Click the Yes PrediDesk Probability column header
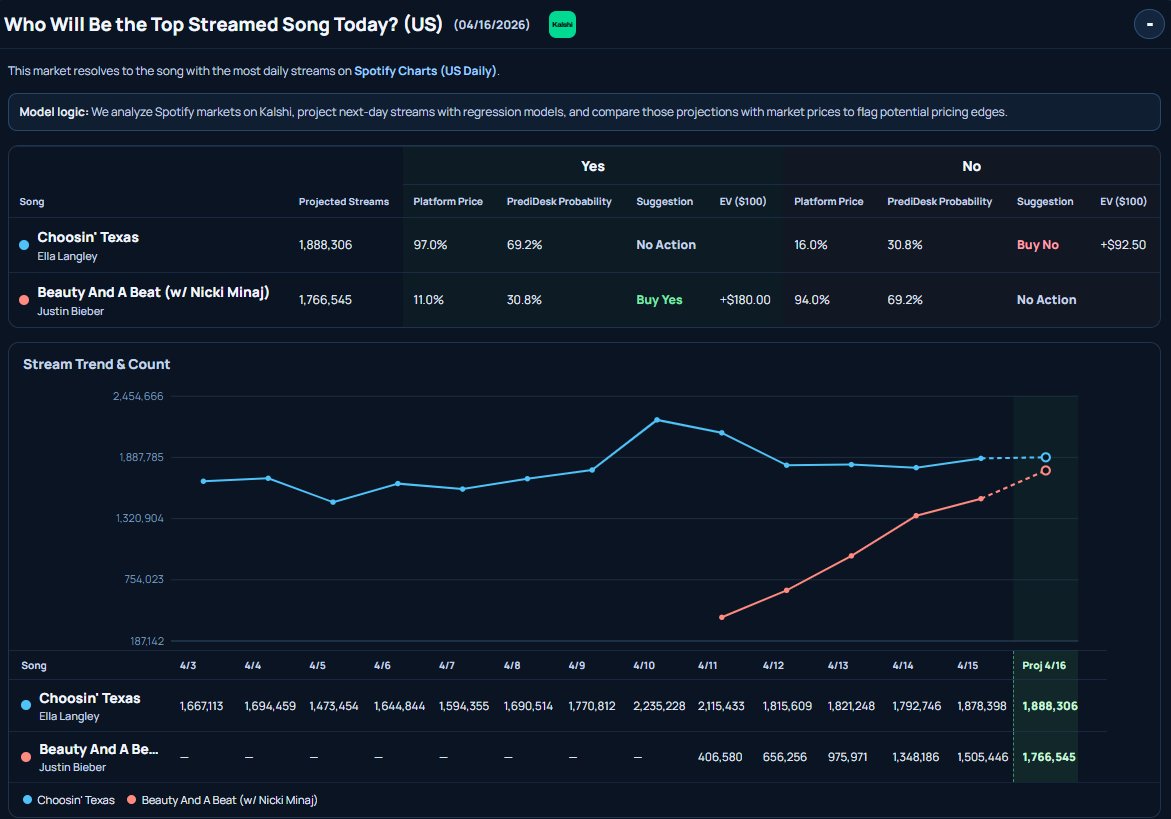Screen dimensions: 1171x819 559,202
